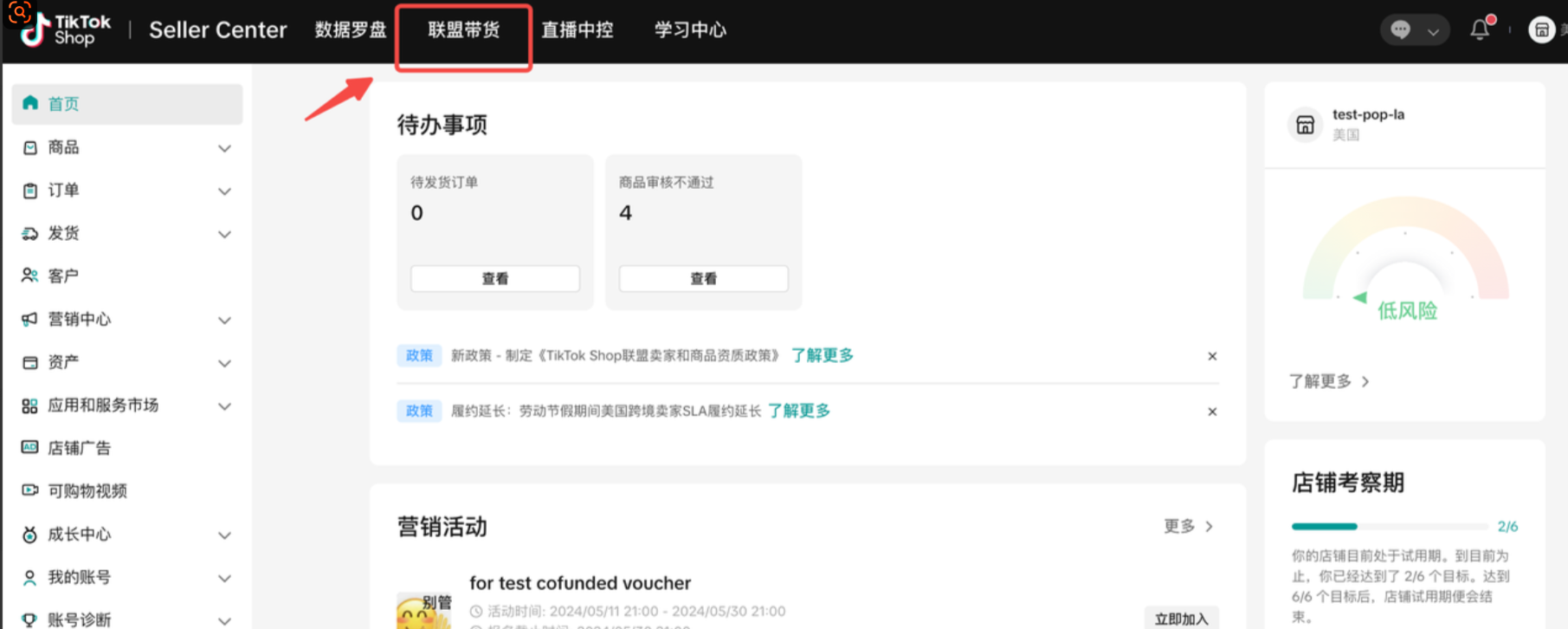Click the 2/6 progress value
The image size is (1568, 629).
[x=1507, y=527]
